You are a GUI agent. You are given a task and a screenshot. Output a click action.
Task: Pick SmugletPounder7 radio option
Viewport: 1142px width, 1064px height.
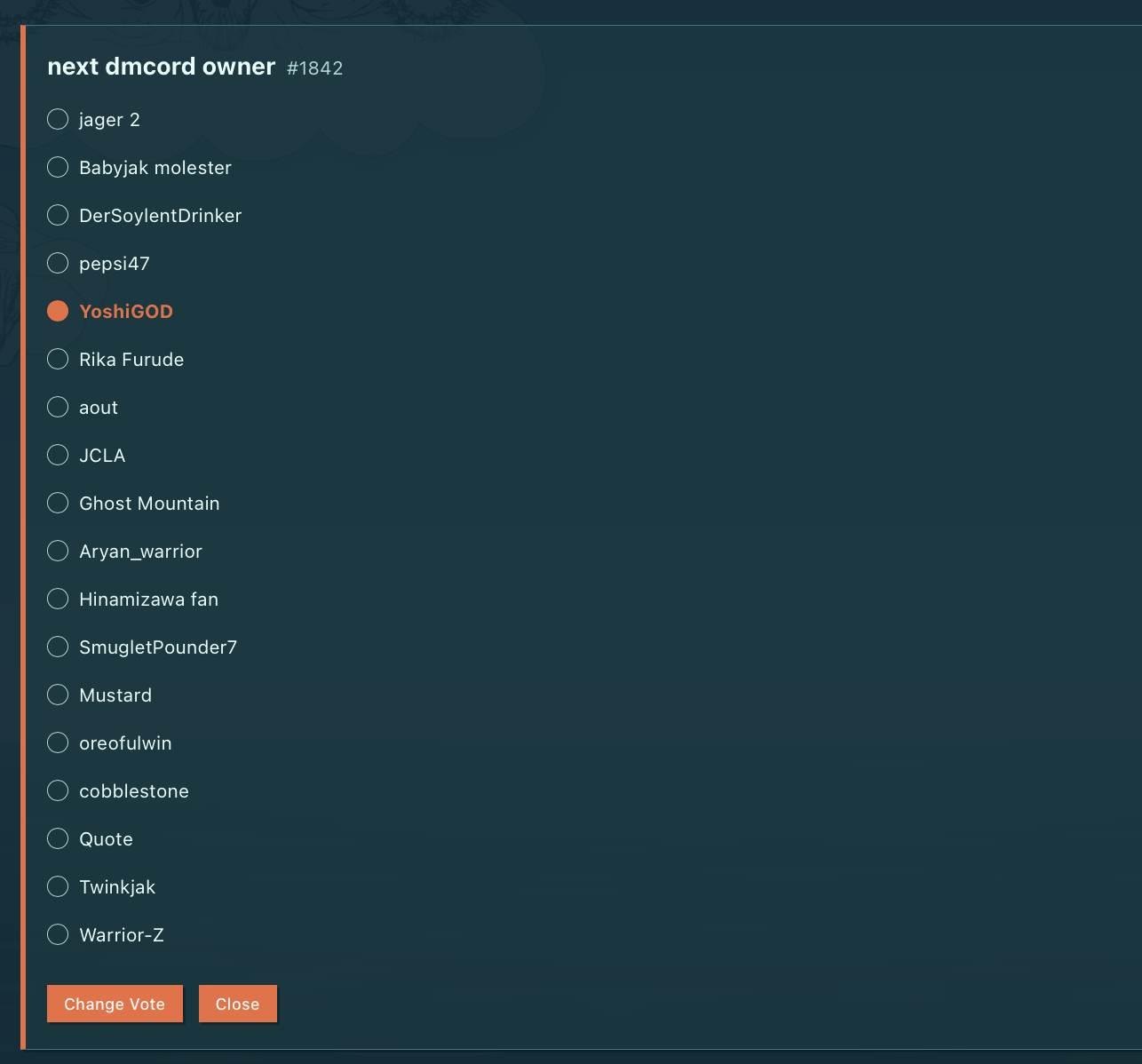tap(58, 647)
